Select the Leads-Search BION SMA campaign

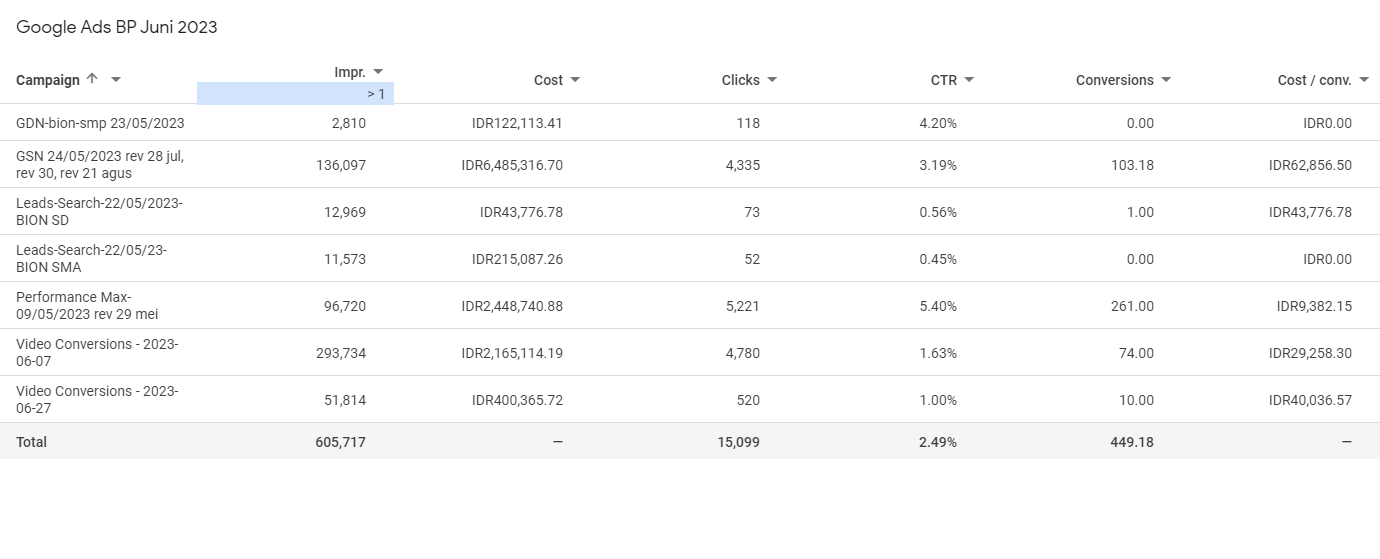[x=92, y=258]
